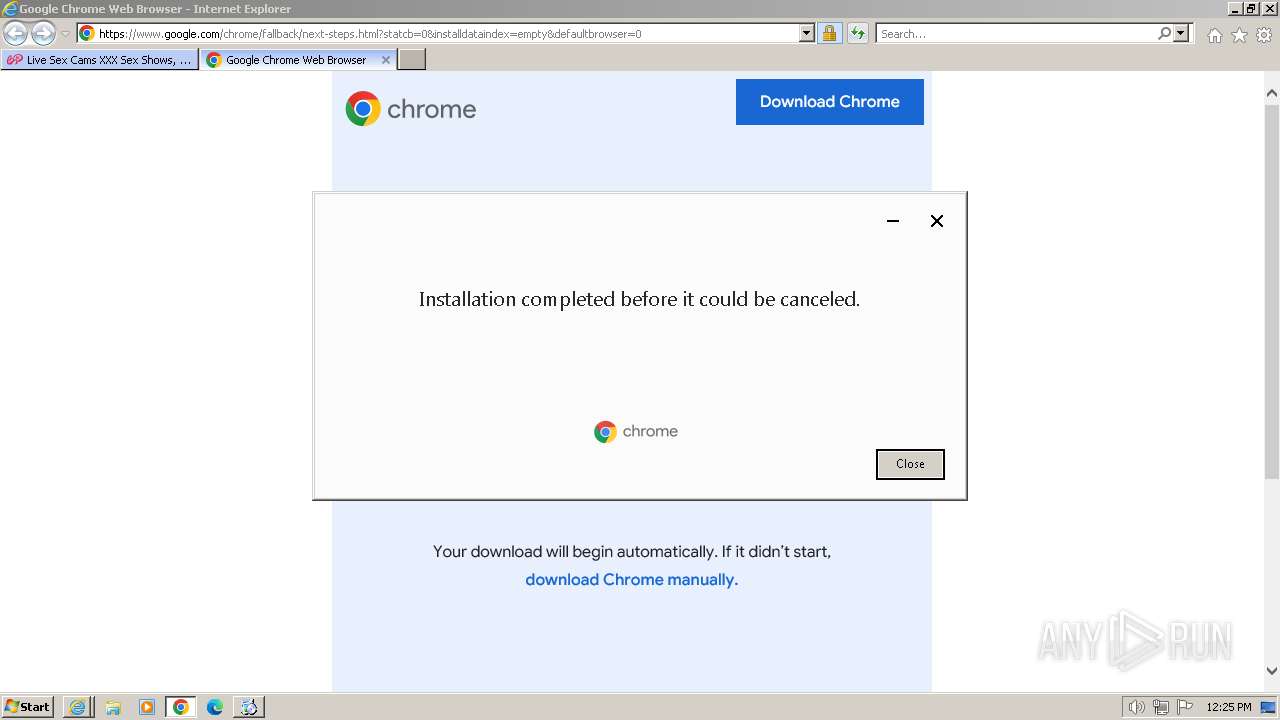The width and height of the screenshot is (1280, 720).
Task: Open IE Tools gear icon
Action: pyautogui.click(x=1264, y=35)
